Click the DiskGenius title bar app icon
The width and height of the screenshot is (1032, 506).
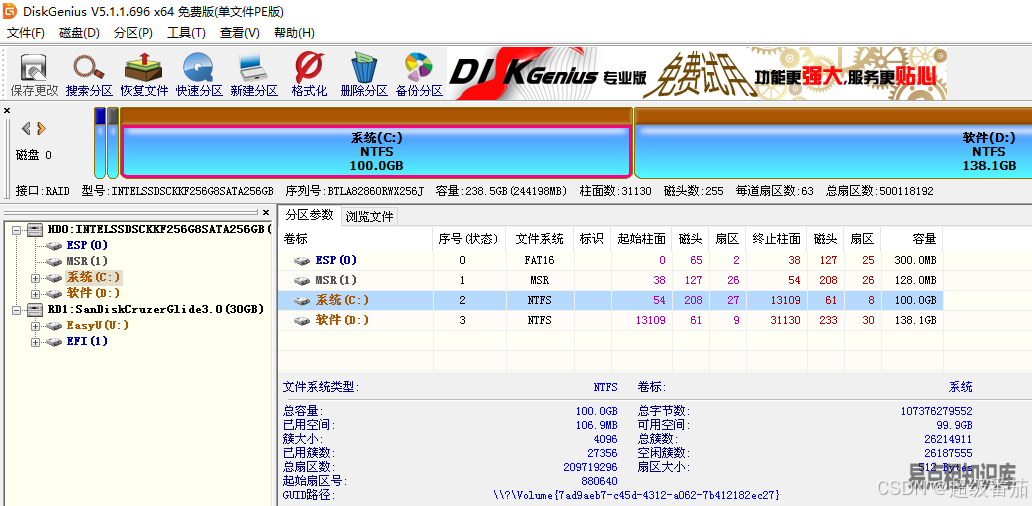pyautogui.click(x=10, y=11)
